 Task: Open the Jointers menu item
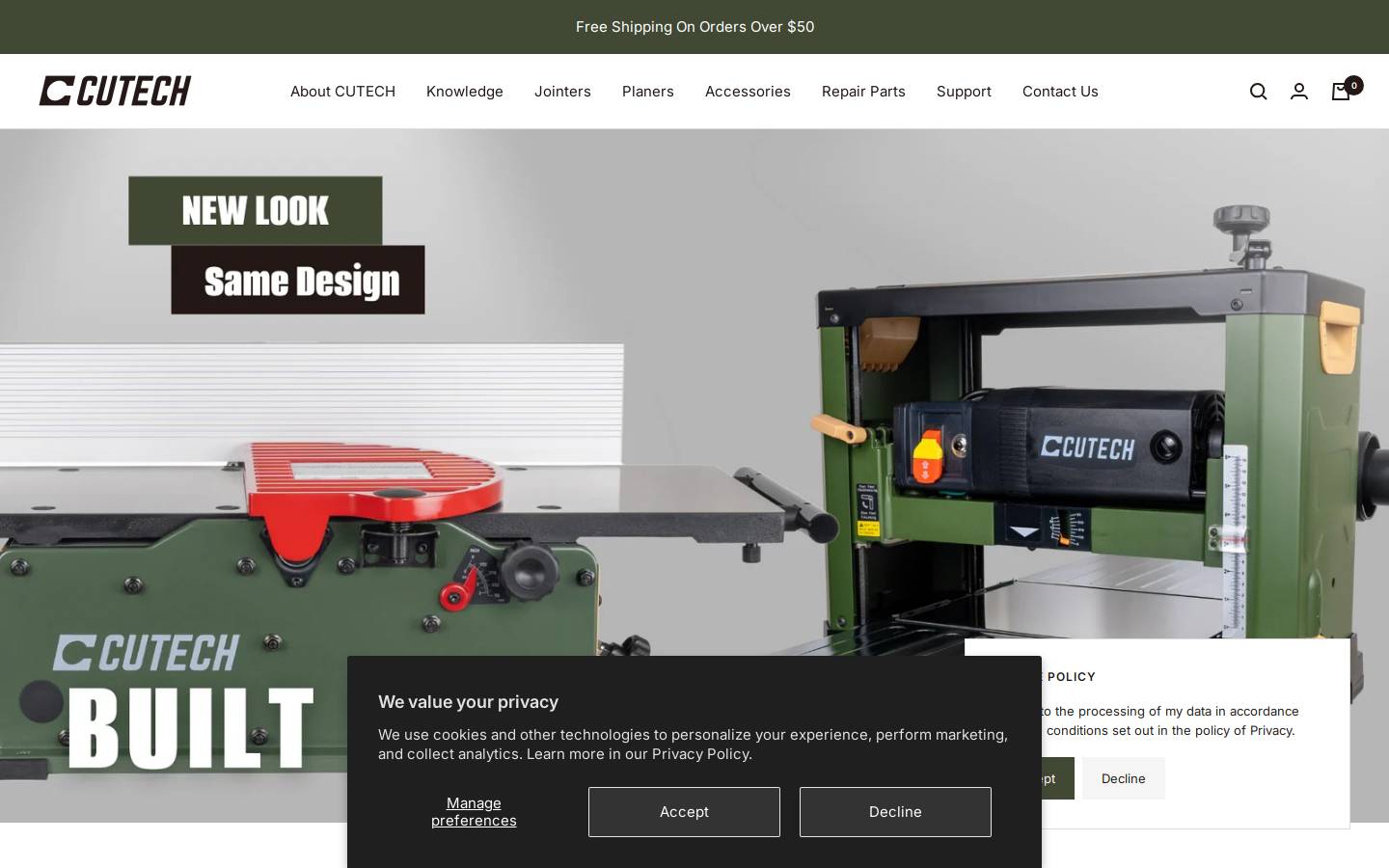(562, 92)
